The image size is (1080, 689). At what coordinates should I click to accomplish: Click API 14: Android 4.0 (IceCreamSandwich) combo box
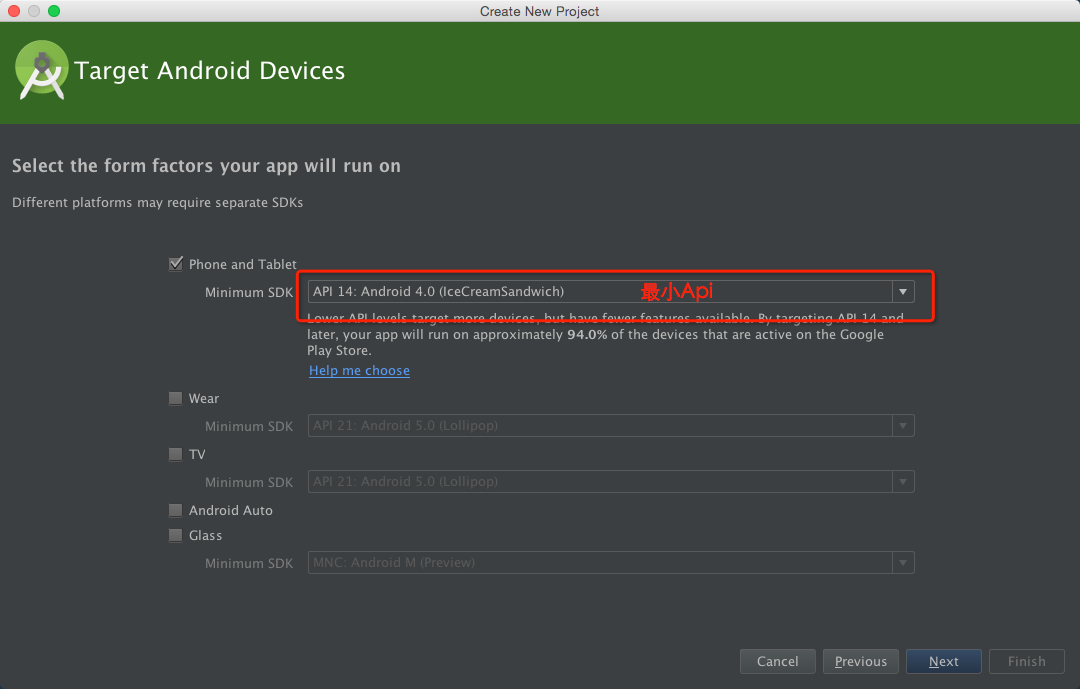(x=611, y=291)
